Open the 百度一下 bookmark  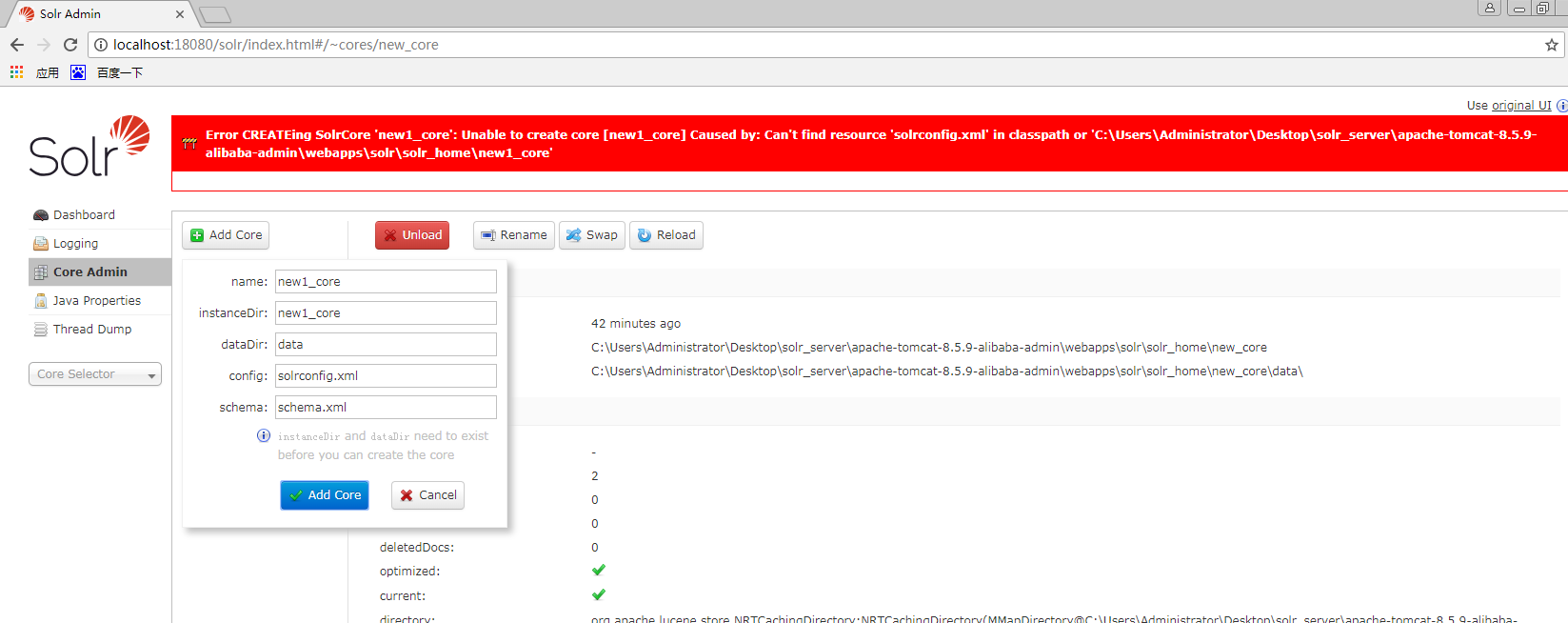[x=120, y=73]
